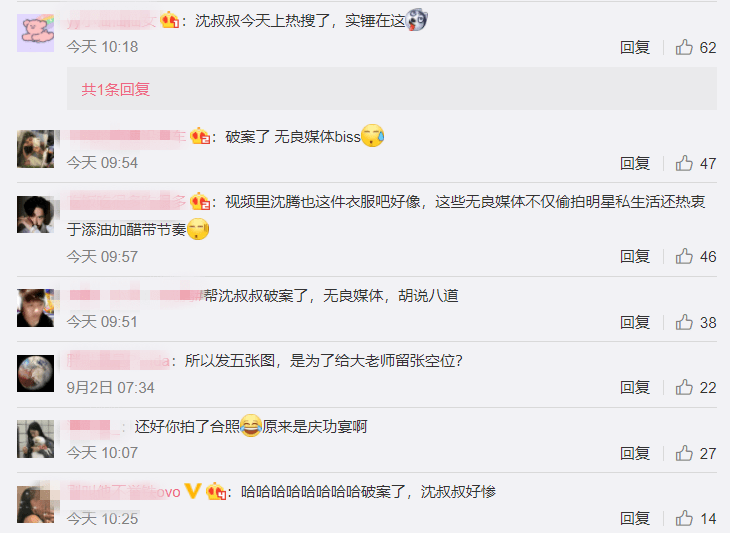Viewport: 730px width, 533px height.
Task: Thumbs-up the comment posted at 10:07
Action: [x=684, y=453]
